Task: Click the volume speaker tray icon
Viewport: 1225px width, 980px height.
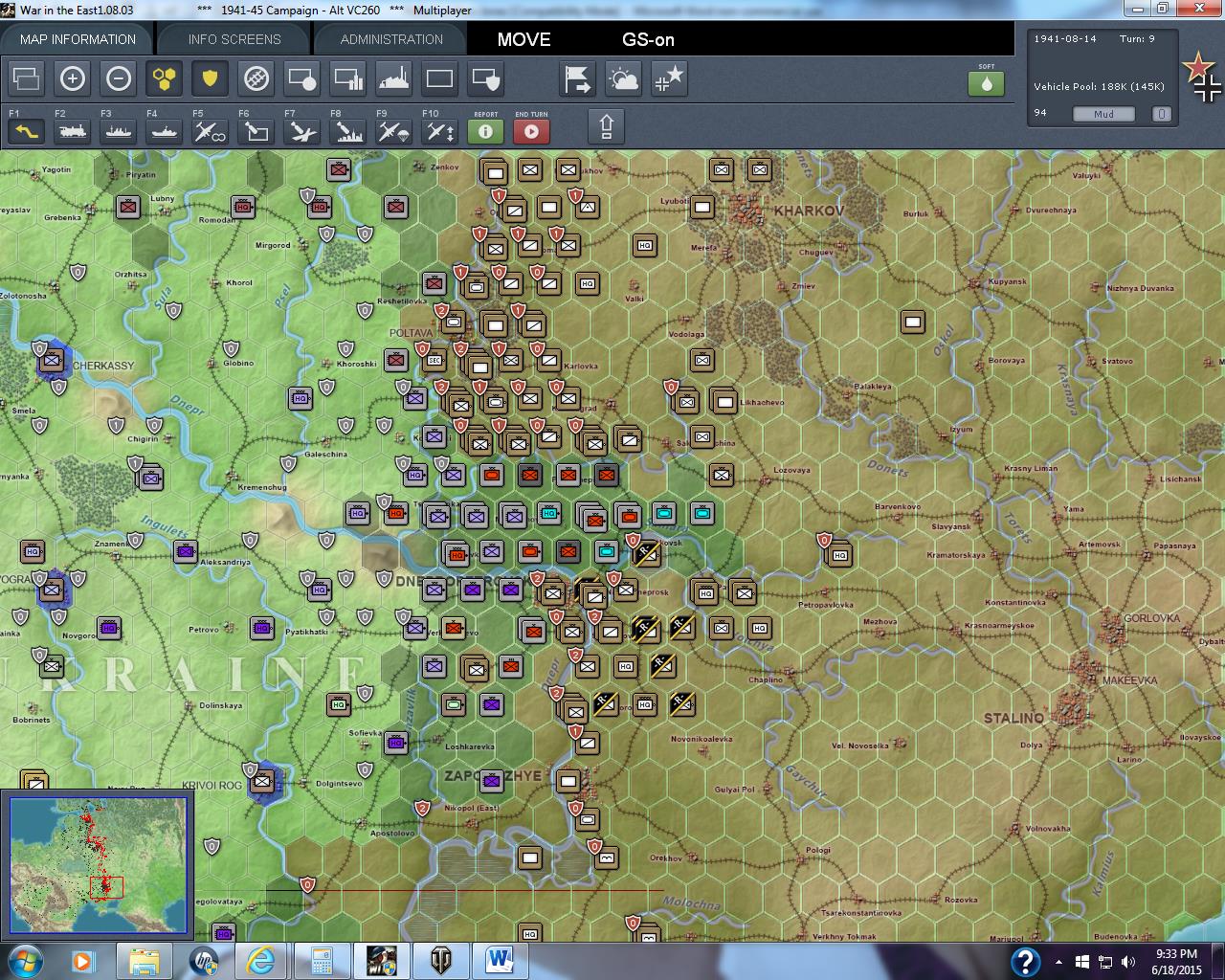Action: [x=1129, y=962]
